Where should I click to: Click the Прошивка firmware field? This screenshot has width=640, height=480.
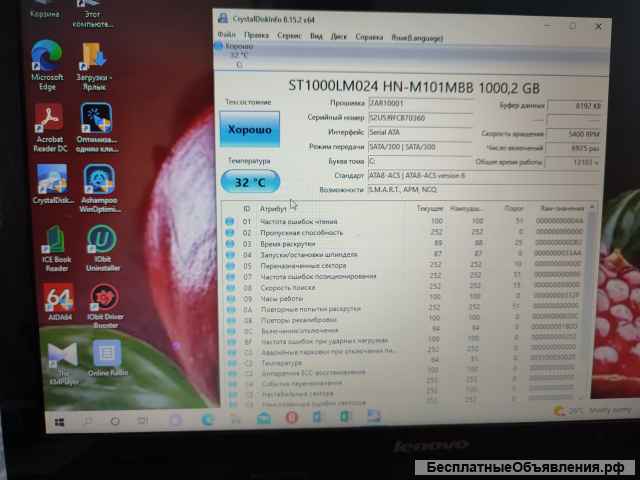pos(420,103)
